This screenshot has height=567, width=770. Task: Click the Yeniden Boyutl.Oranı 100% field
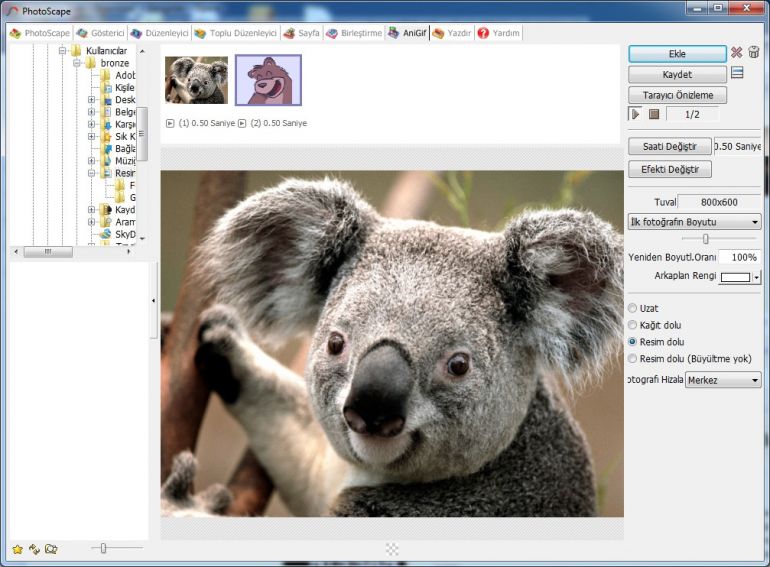(739, 257)
